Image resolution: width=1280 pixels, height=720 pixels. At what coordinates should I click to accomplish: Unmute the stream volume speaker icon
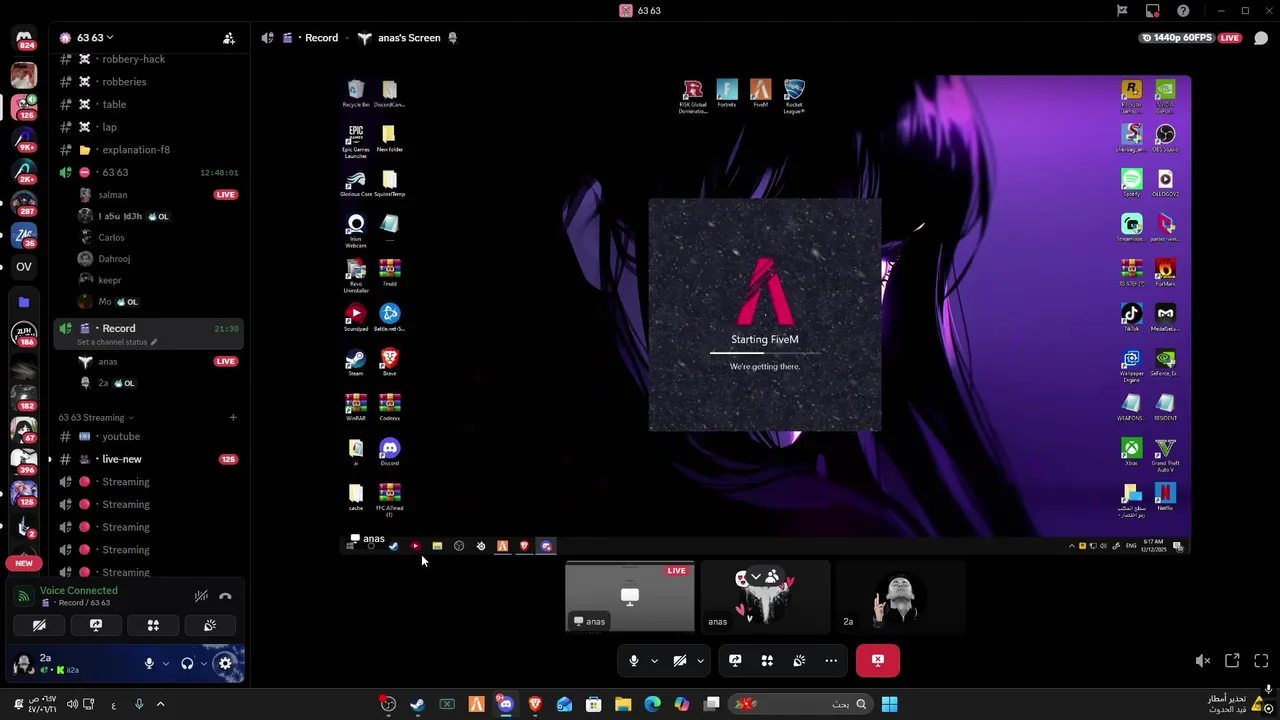point(1203,661)
